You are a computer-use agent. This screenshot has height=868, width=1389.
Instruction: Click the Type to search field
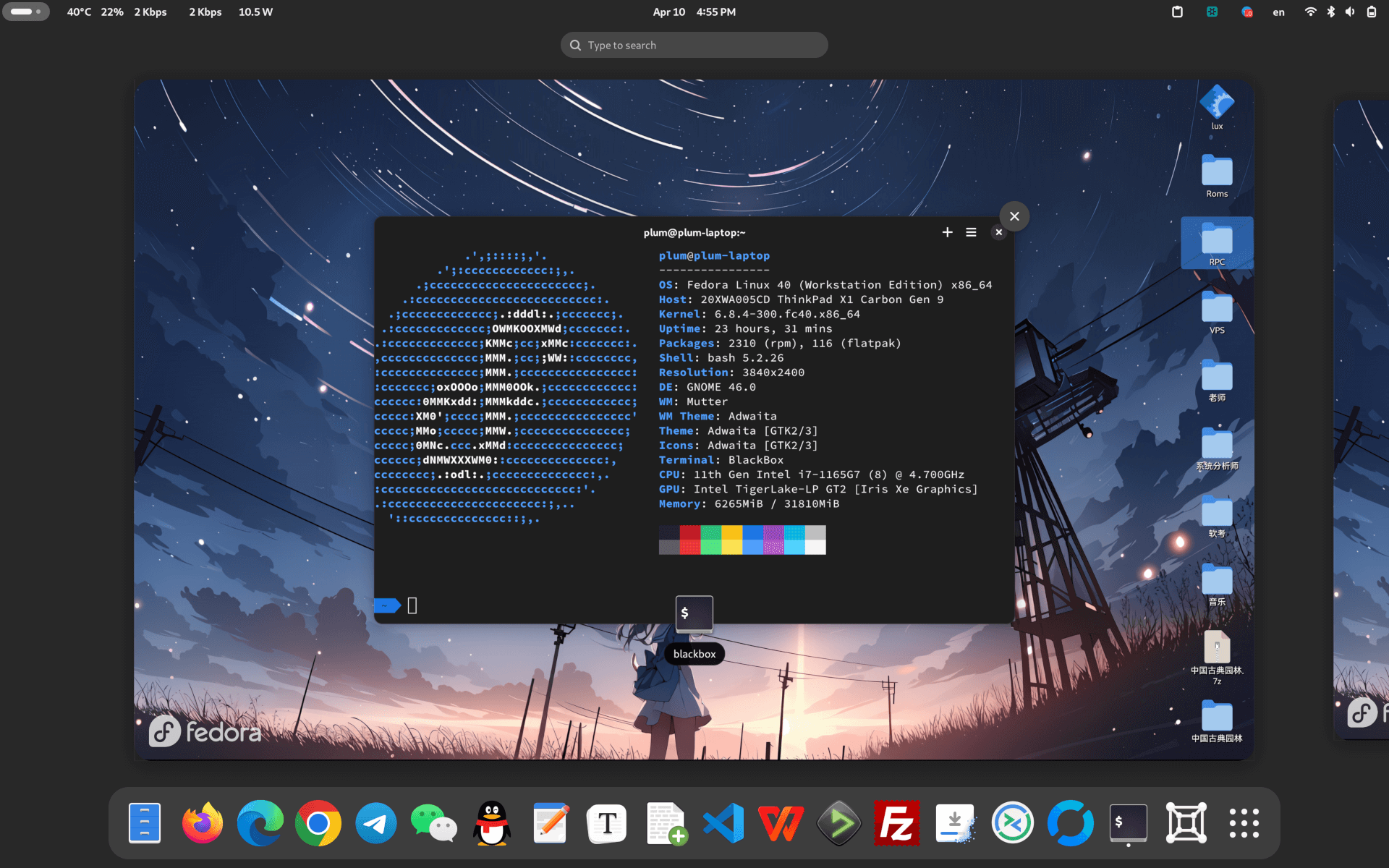tap(694, 44)
